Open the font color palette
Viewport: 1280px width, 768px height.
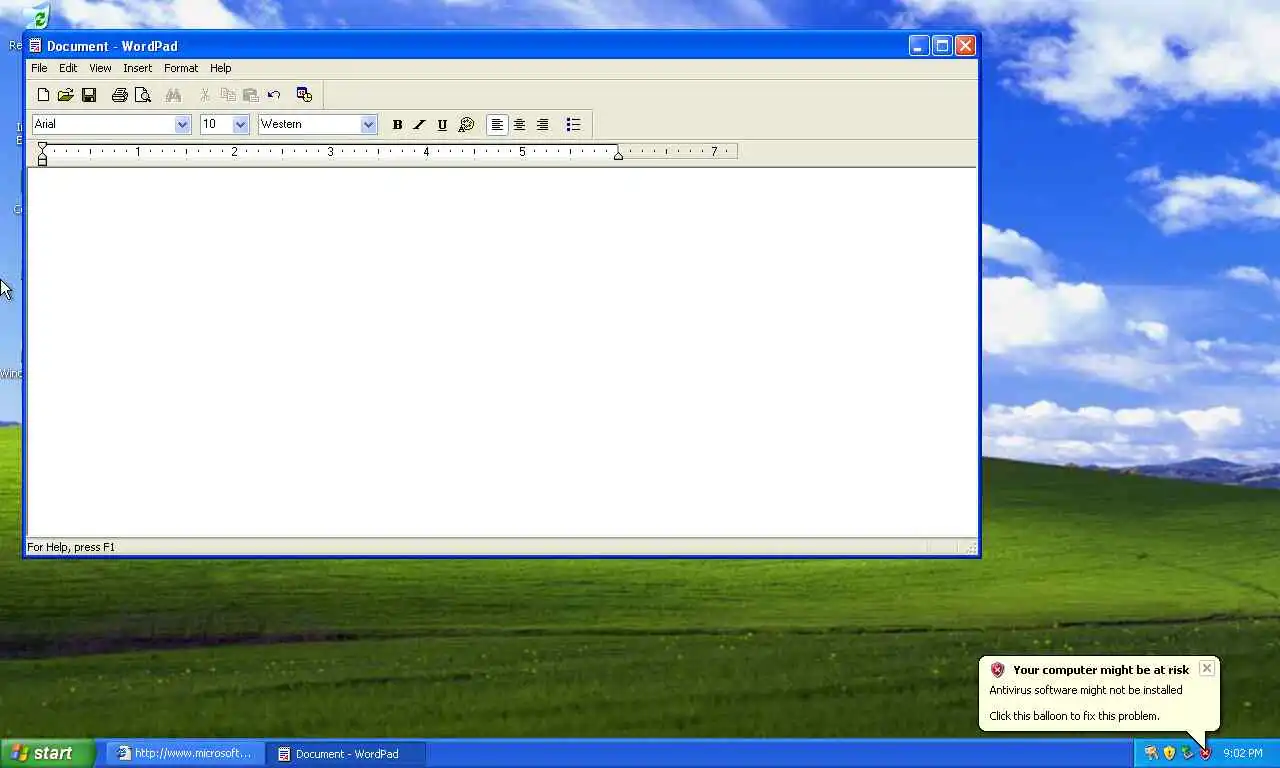click(466, 125)
